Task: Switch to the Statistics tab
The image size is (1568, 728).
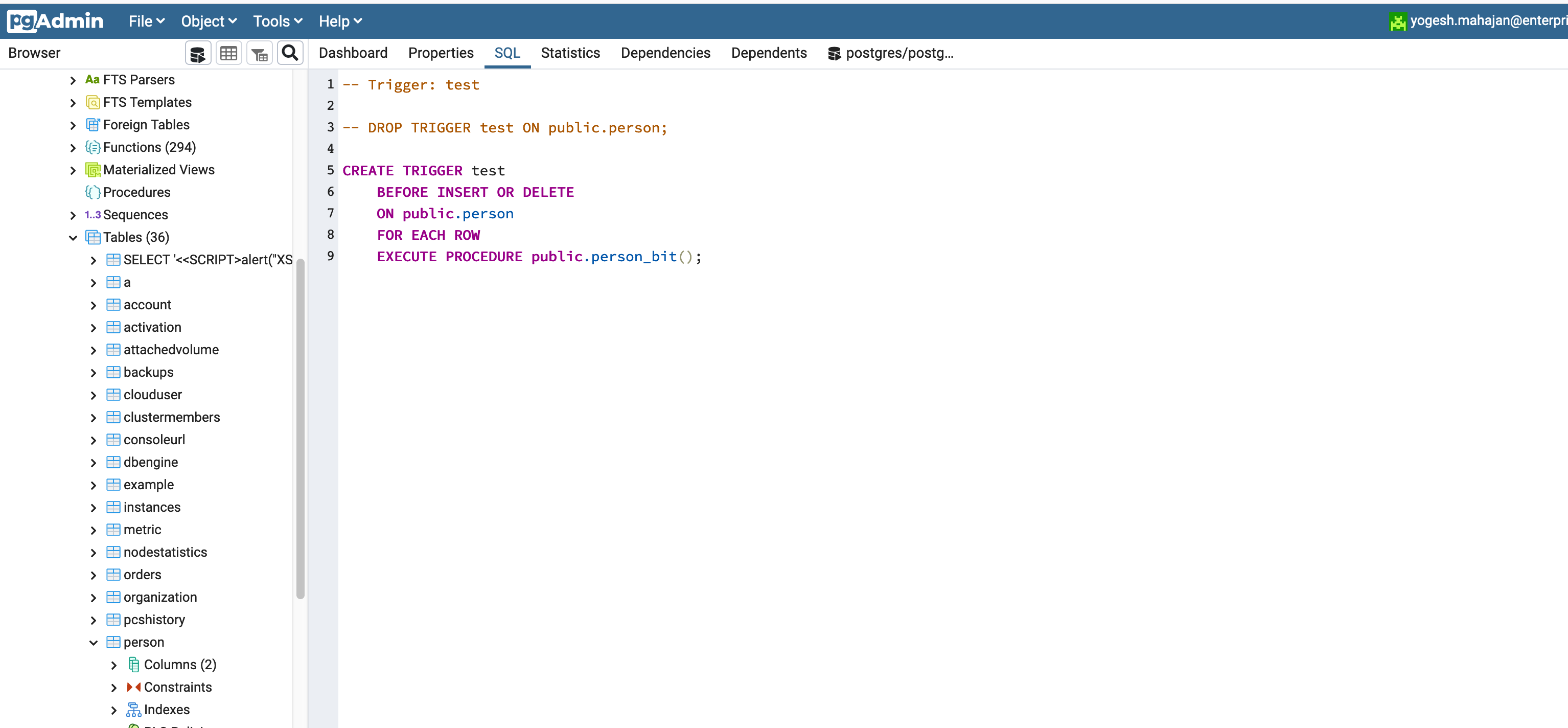Action: (x=570, y=52)
